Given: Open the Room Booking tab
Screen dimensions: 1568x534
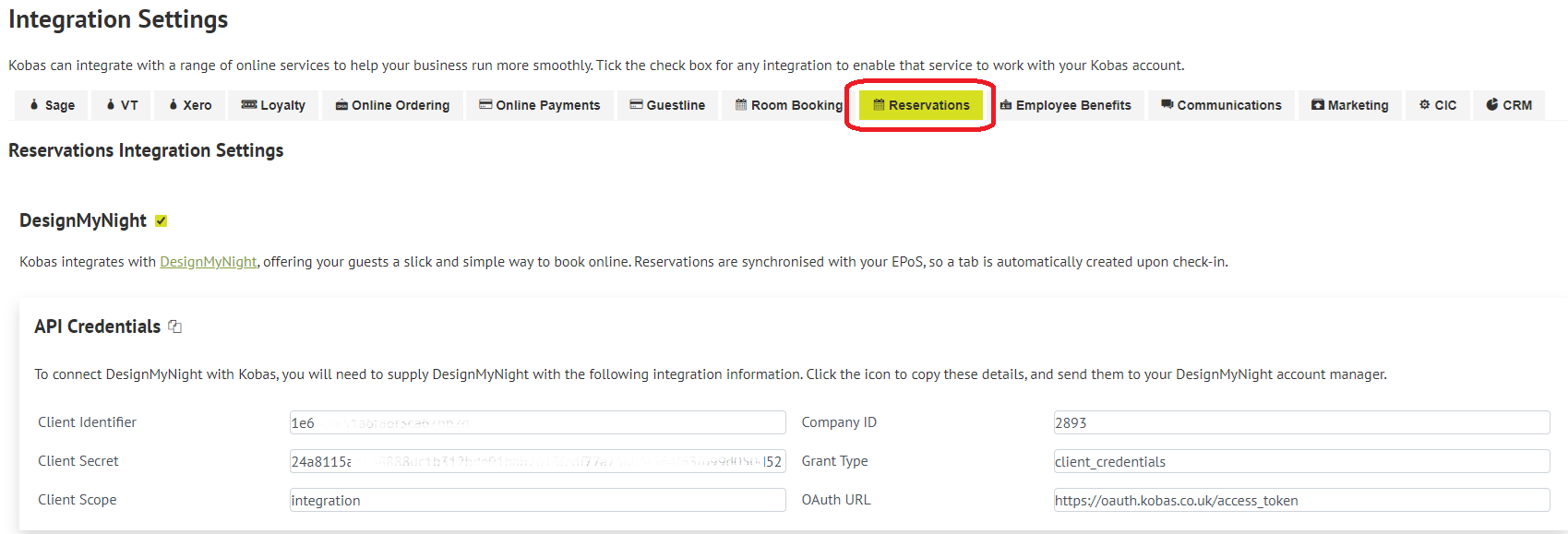Looking at the screenshot, I should pyautogui.click(x=789, y=105).
